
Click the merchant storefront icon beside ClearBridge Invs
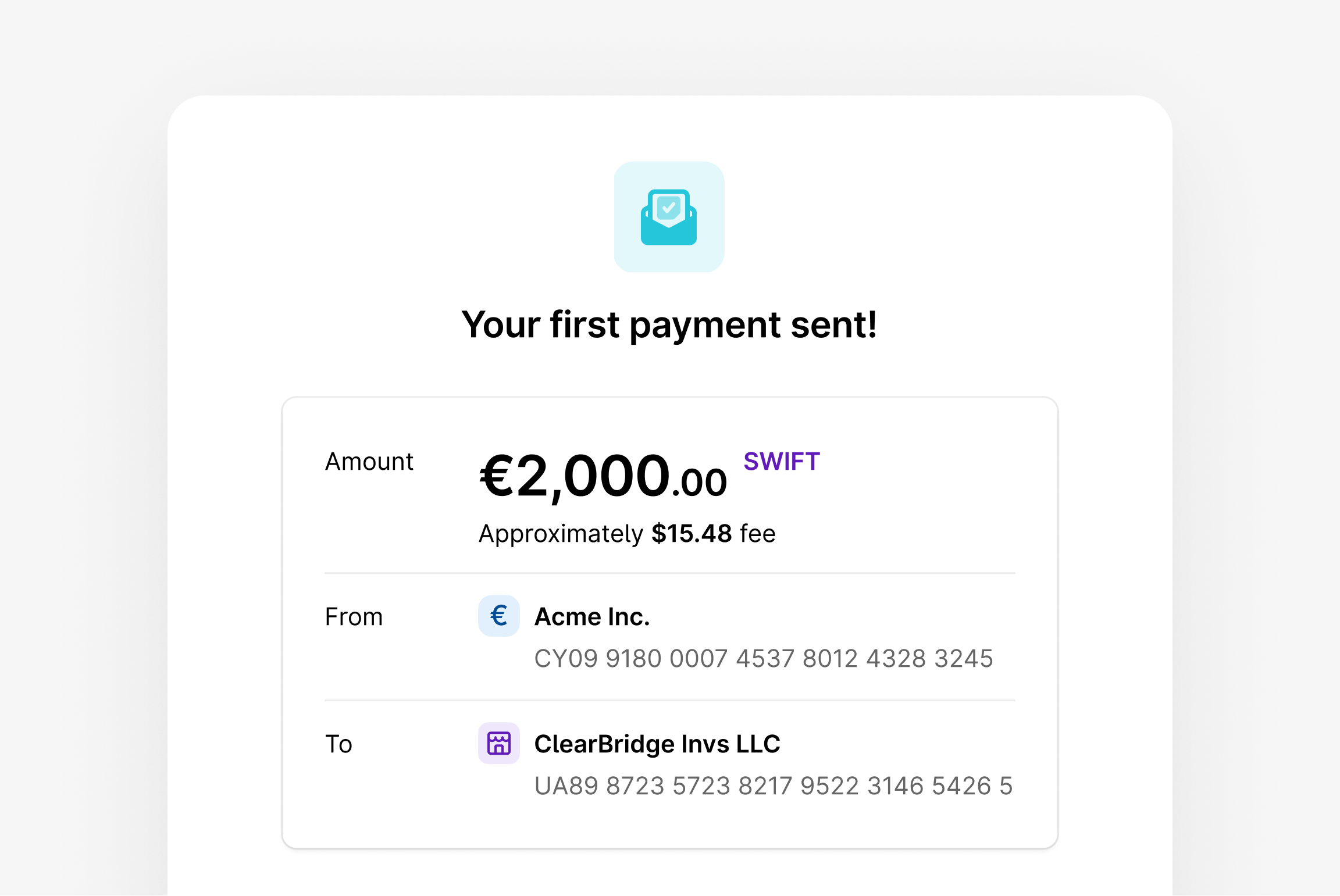[498, 743]
